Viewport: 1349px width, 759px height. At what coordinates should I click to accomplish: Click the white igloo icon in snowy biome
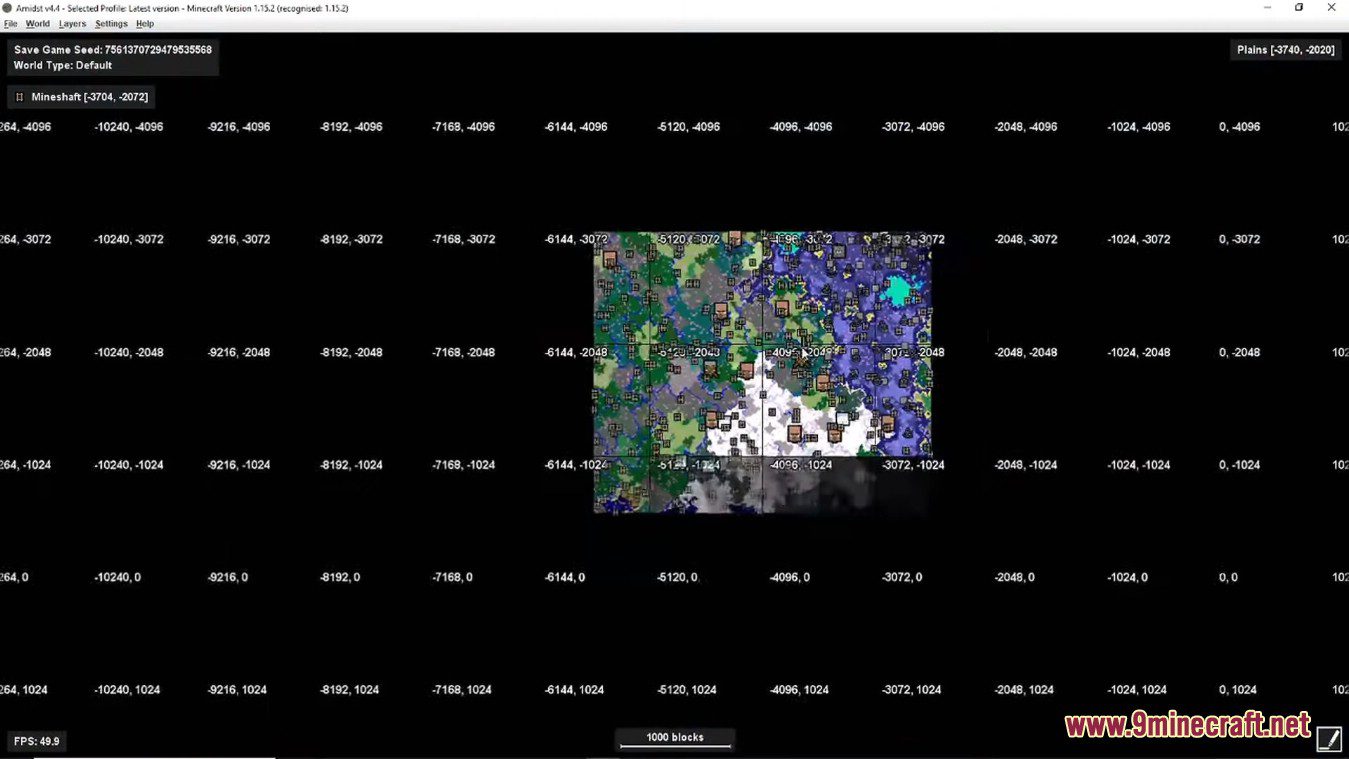click(x=842, y=418)
